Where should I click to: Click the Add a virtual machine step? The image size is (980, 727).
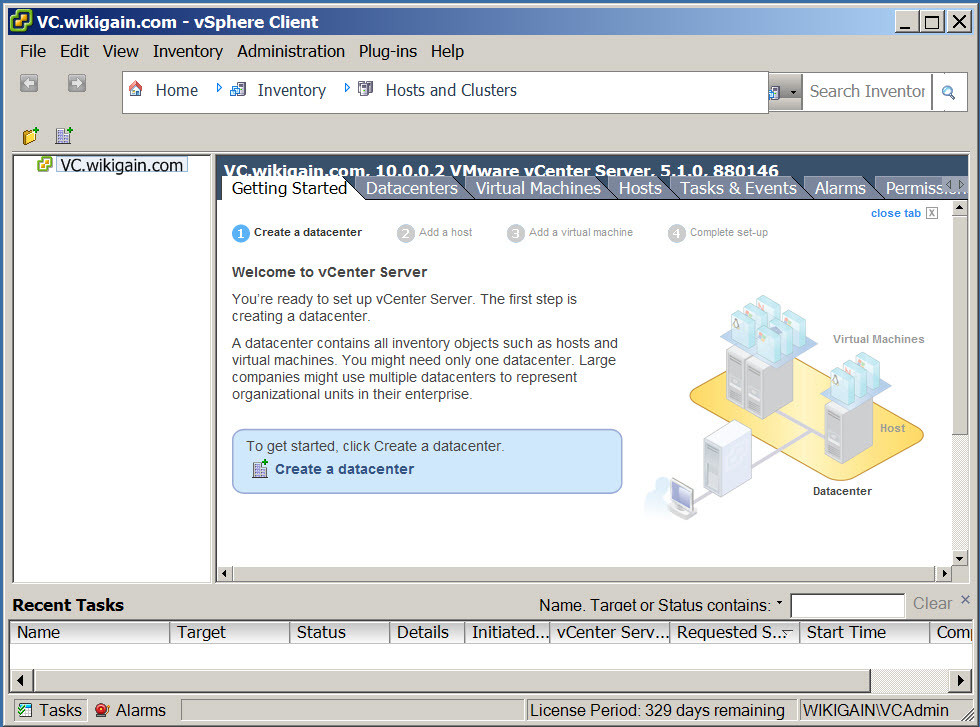tap(581, 233)
